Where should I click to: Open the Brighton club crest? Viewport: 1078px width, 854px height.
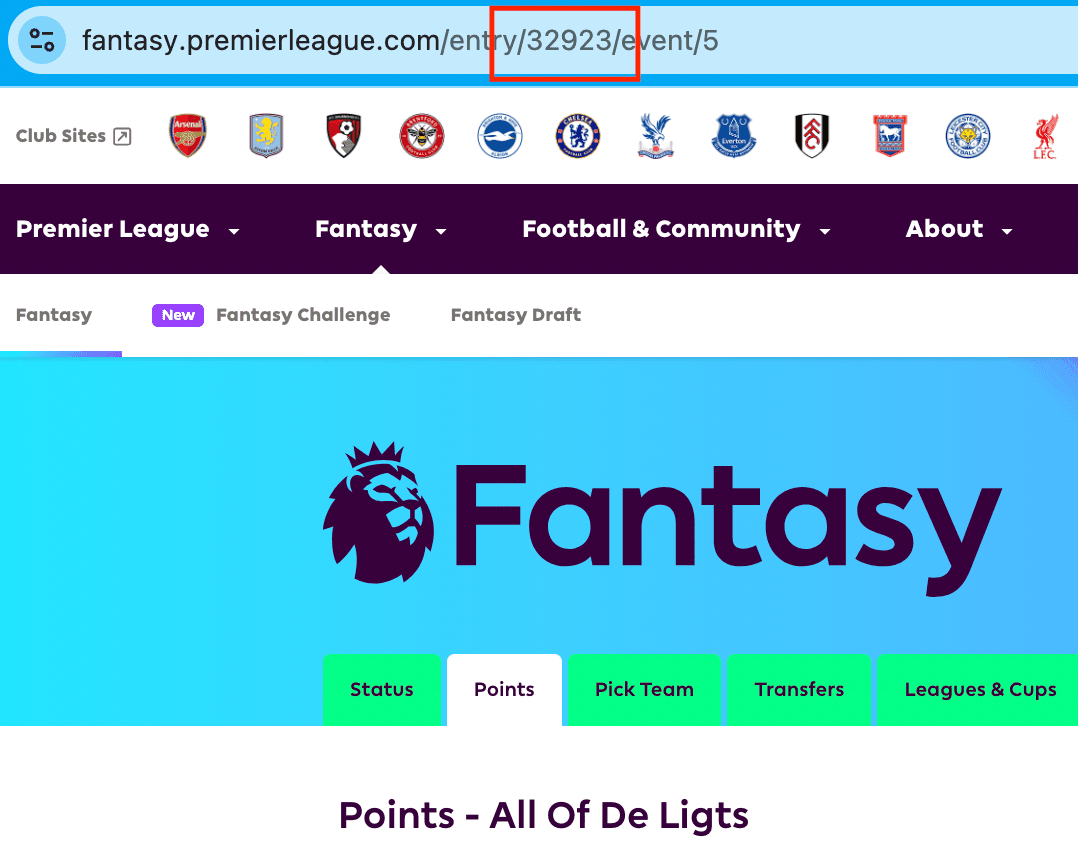tap(500, 135)
